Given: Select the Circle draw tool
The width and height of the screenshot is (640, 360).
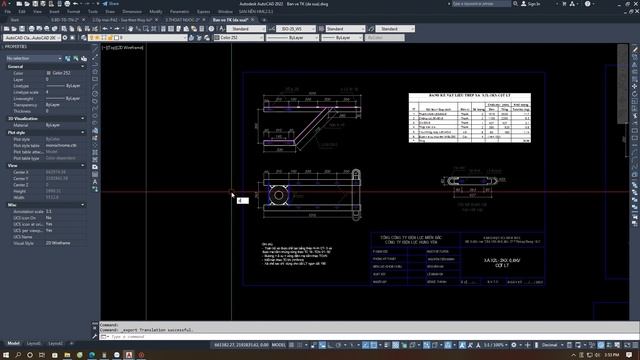Looking at the screenshot, I should point(95,94).
